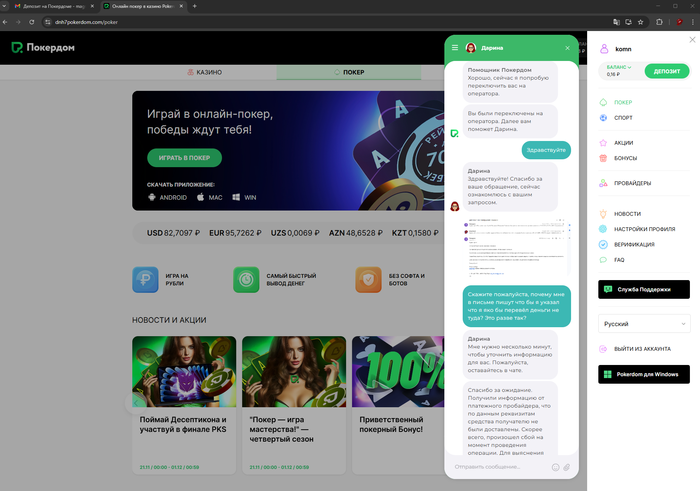The image size is (700, 491).
Task: Close the Дарина support chat
Action: click(567, 48)
